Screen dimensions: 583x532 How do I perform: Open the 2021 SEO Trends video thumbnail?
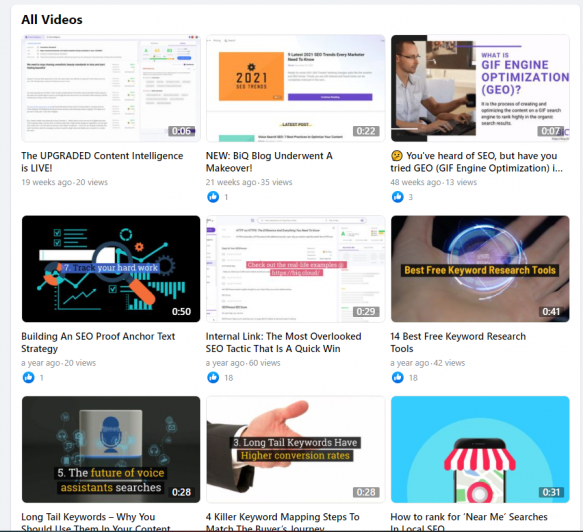pyautogui.click(x=296, y=88)
